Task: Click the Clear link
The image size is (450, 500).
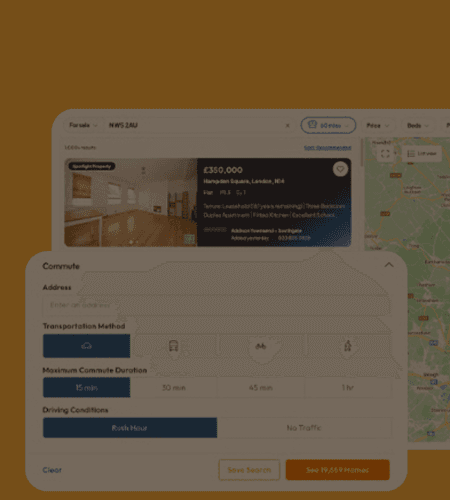Action: click(x=52, y=470)
